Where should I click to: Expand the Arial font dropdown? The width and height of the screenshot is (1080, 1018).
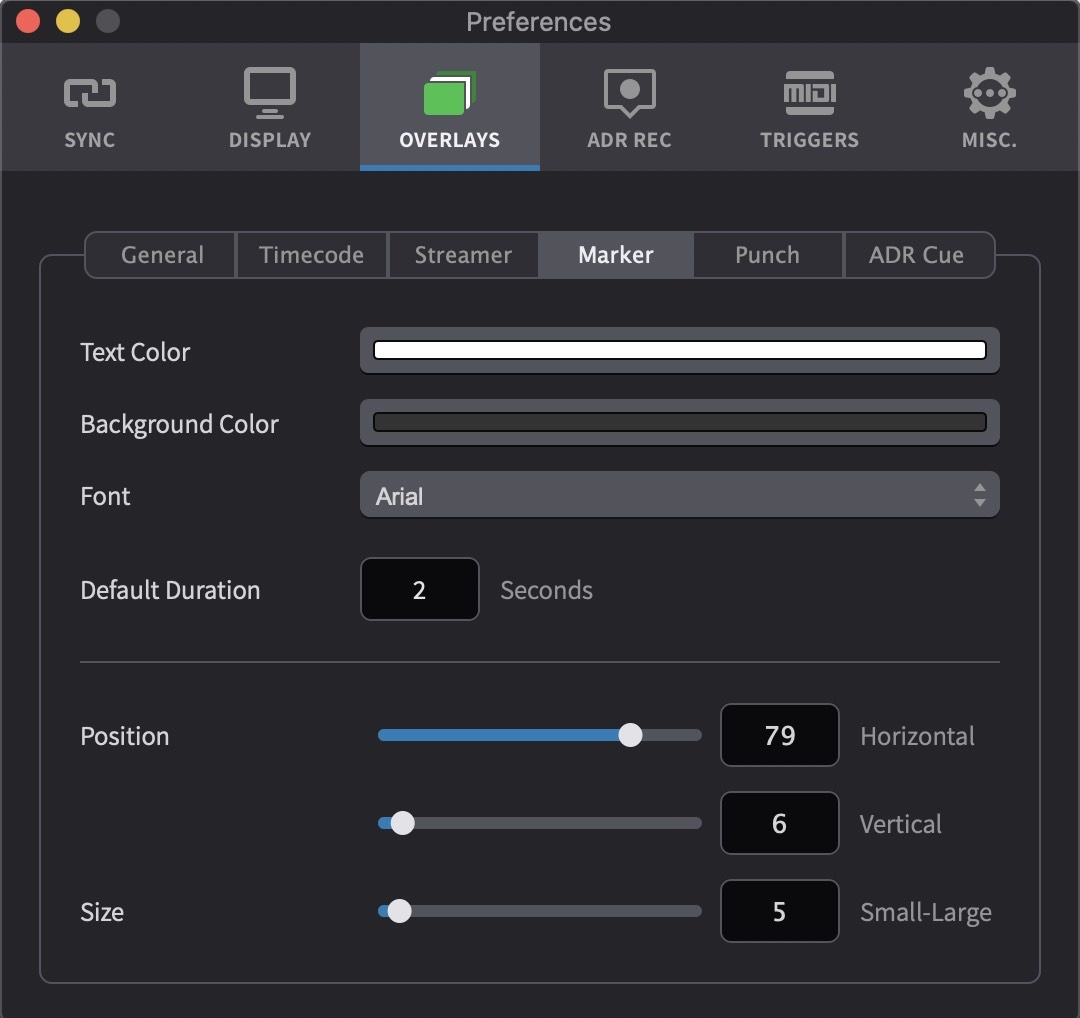tap(679, 495)
